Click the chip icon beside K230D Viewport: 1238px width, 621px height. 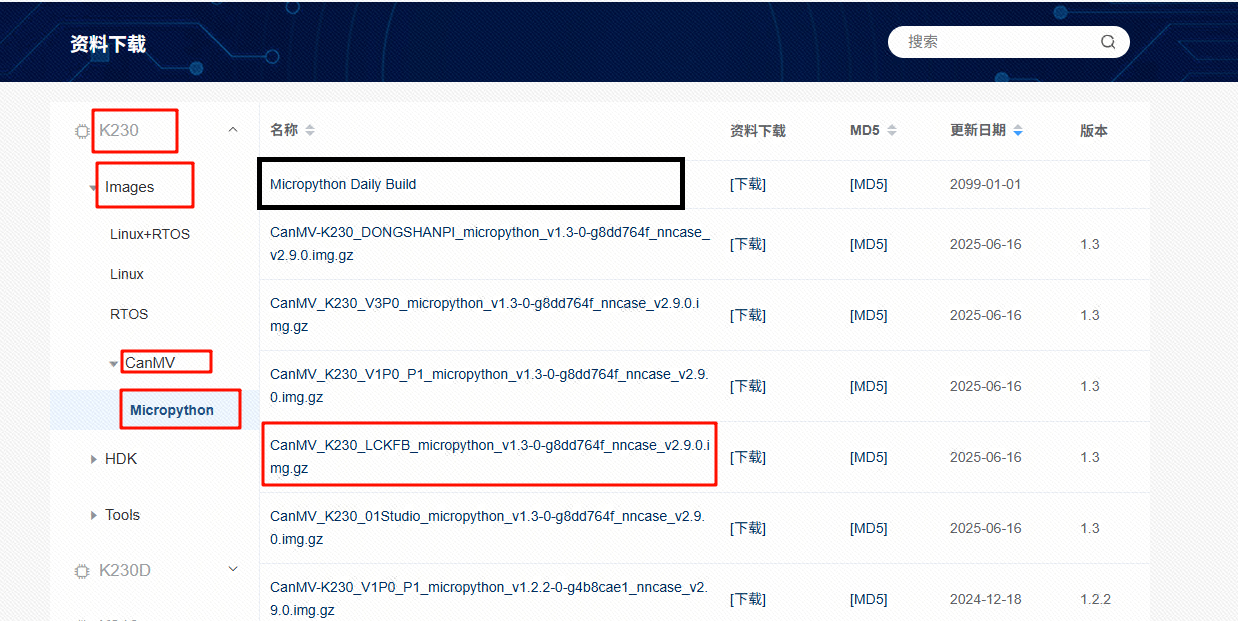coord(82,571)
